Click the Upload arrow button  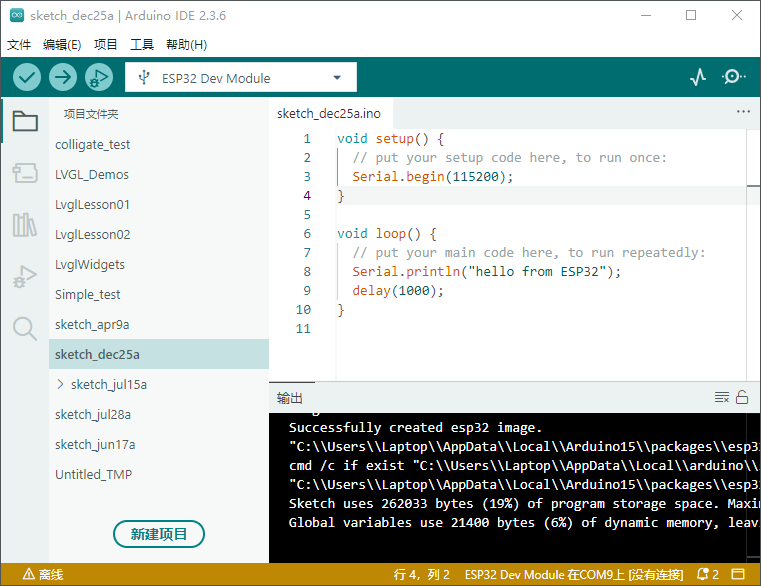click(x=63, y=77)
